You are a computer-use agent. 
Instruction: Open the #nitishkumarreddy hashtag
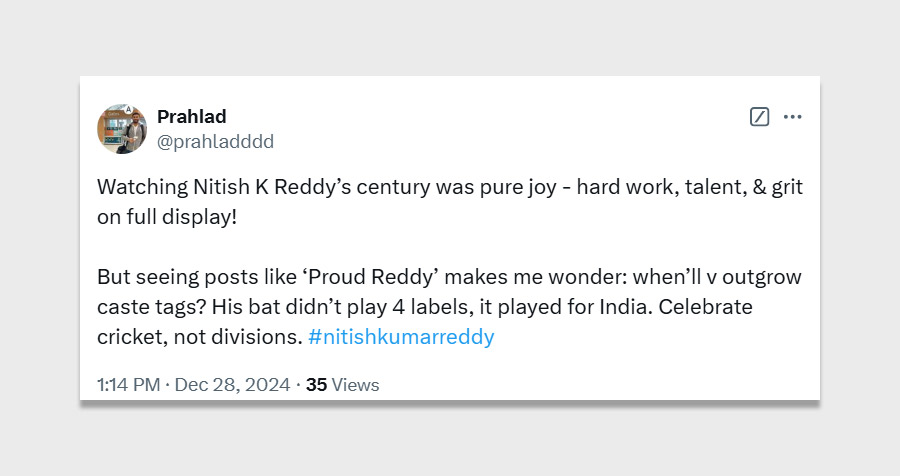401,337
